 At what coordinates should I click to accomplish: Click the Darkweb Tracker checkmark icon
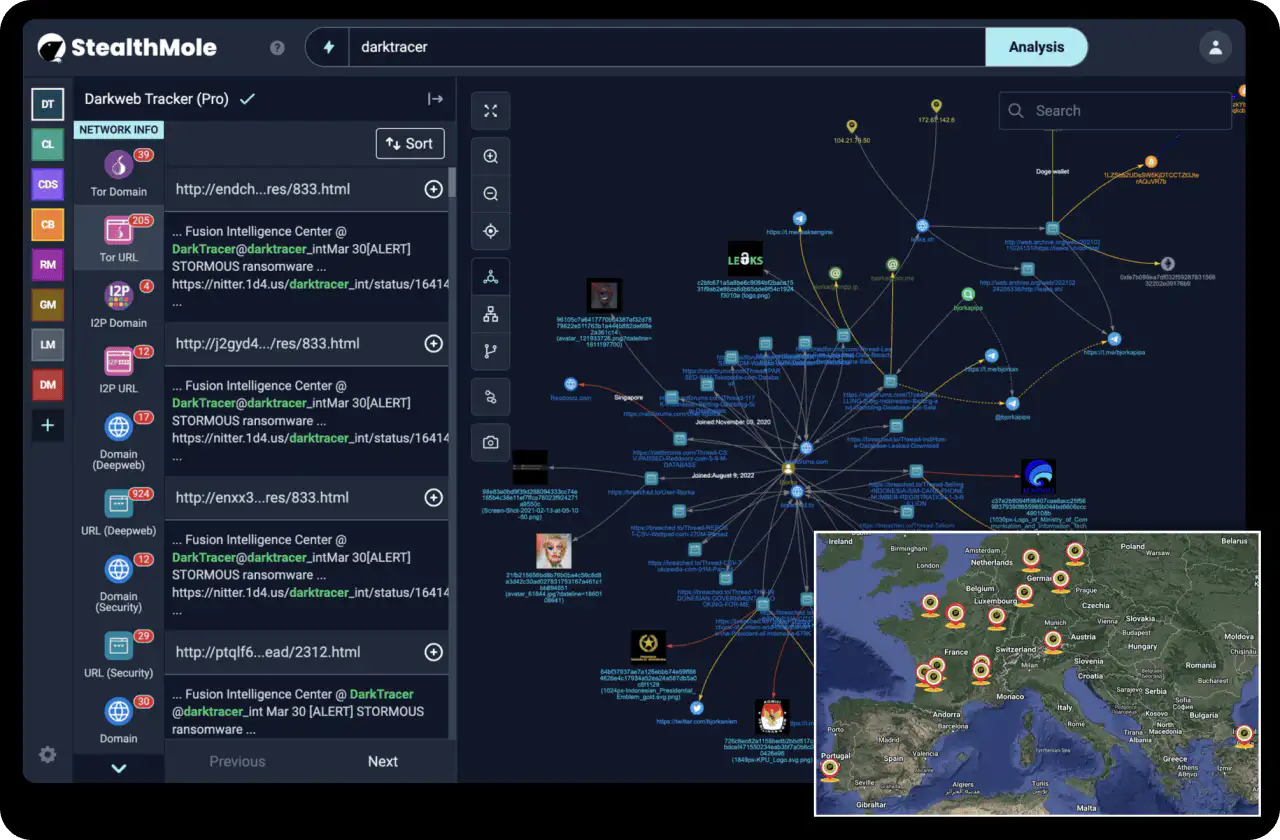248,99
